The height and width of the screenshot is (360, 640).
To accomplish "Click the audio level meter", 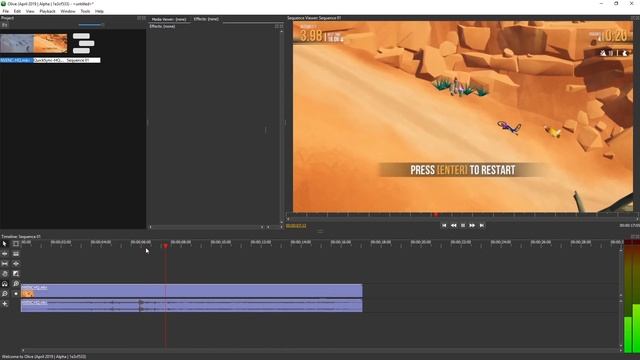I will click(x=632, y=296).
